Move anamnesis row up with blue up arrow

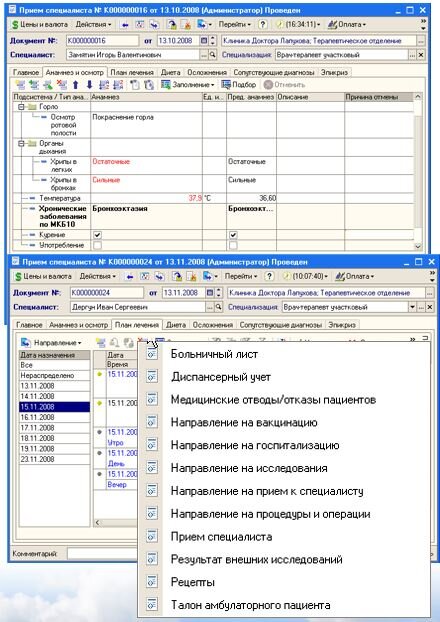point(75,84)
